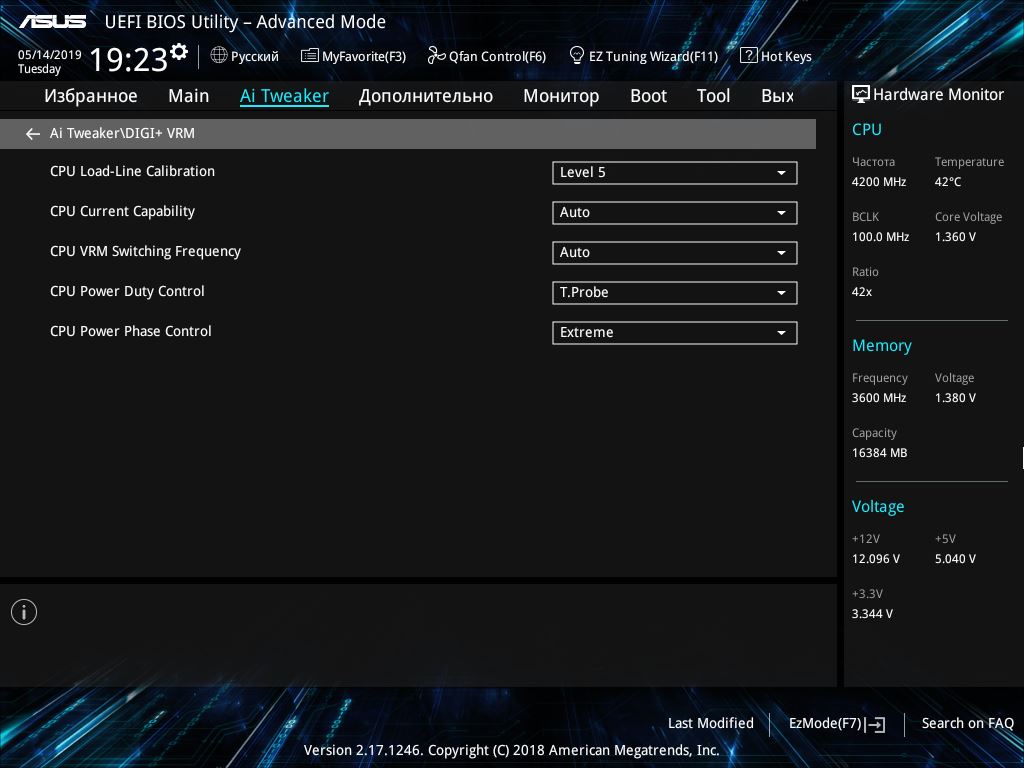Click the Memory section heading
The height and width of the screenshot is (768, 1024).
pos(882,346)
